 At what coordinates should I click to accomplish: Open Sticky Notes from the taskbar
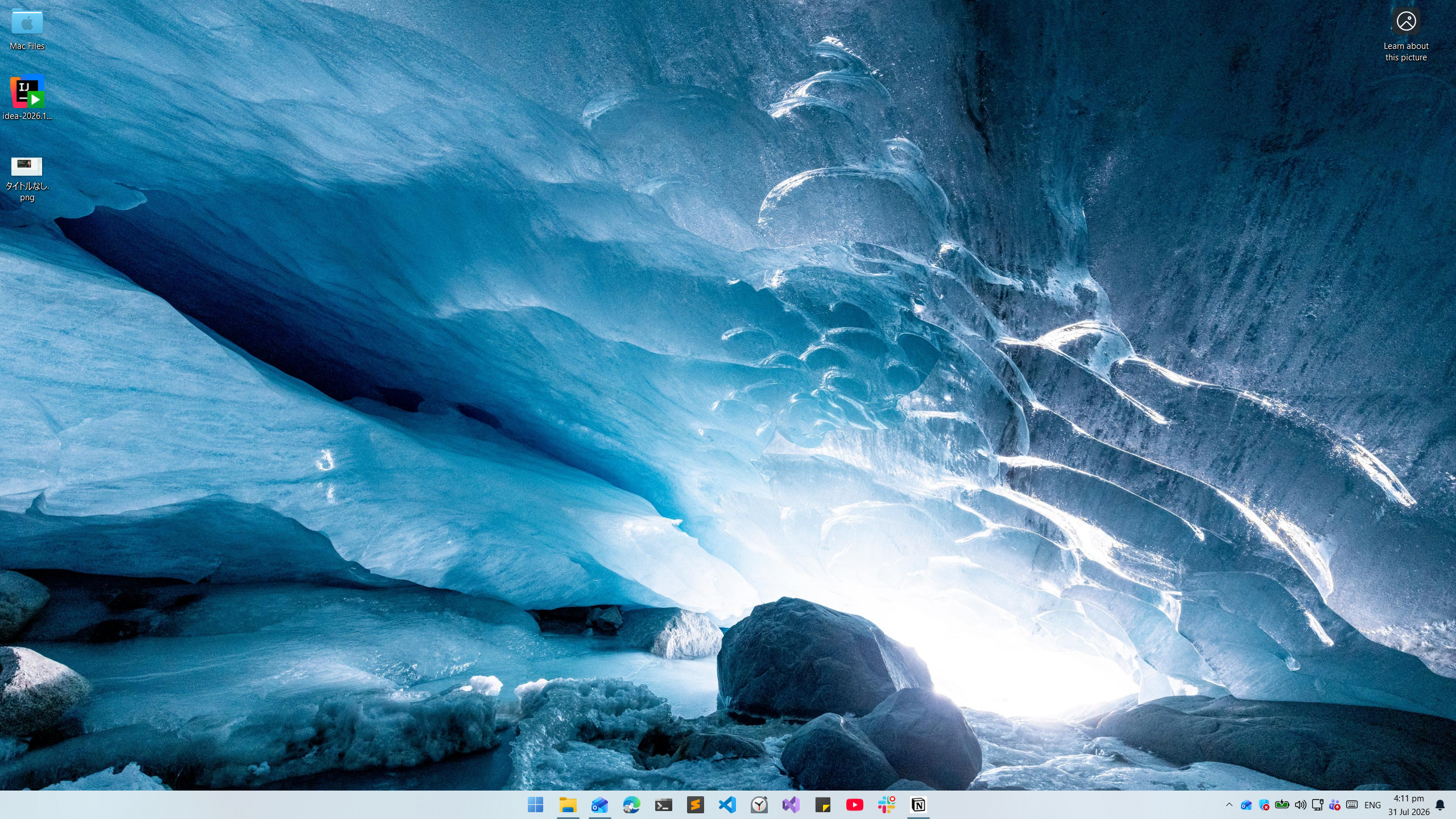click(822, 805)
